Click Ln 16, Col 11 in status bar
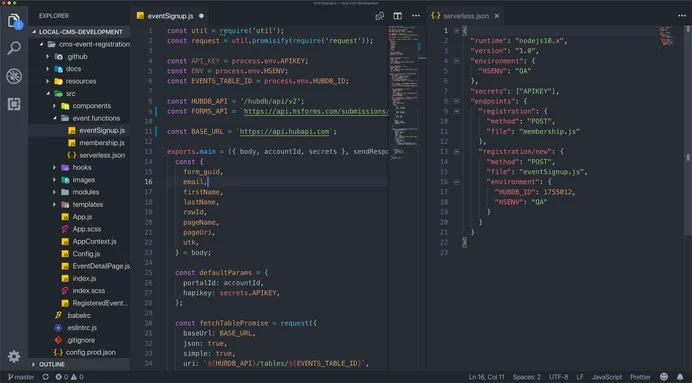 pos(486,377)
